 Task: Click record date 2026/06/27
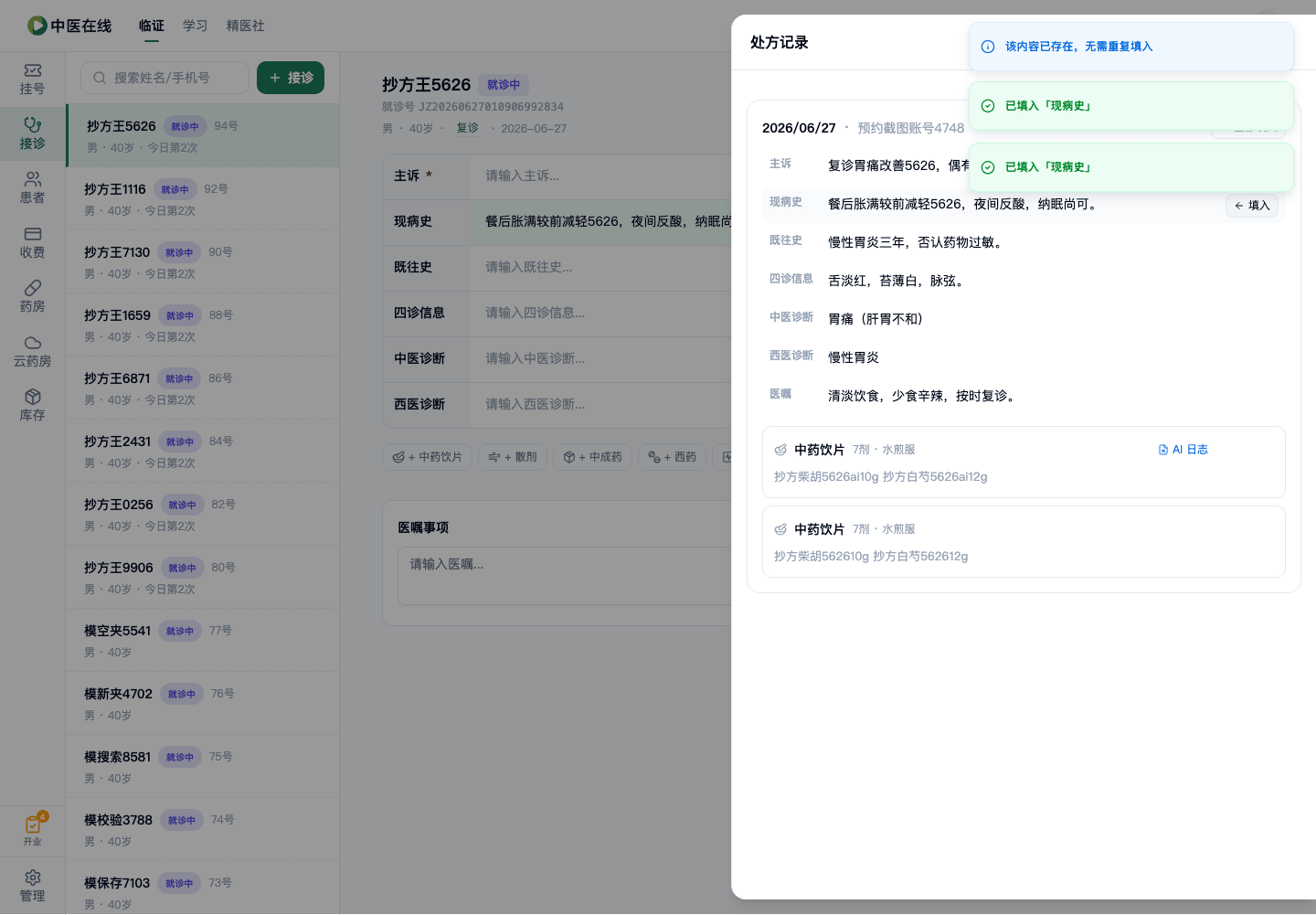tap(799, 128)
